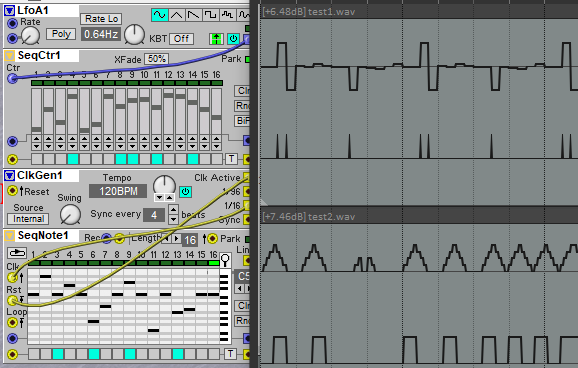Adjust the SeqCtr1 step 16 slider handle
Image resolution: width=578 pixels, height=368 pixels.
point(216,117)
